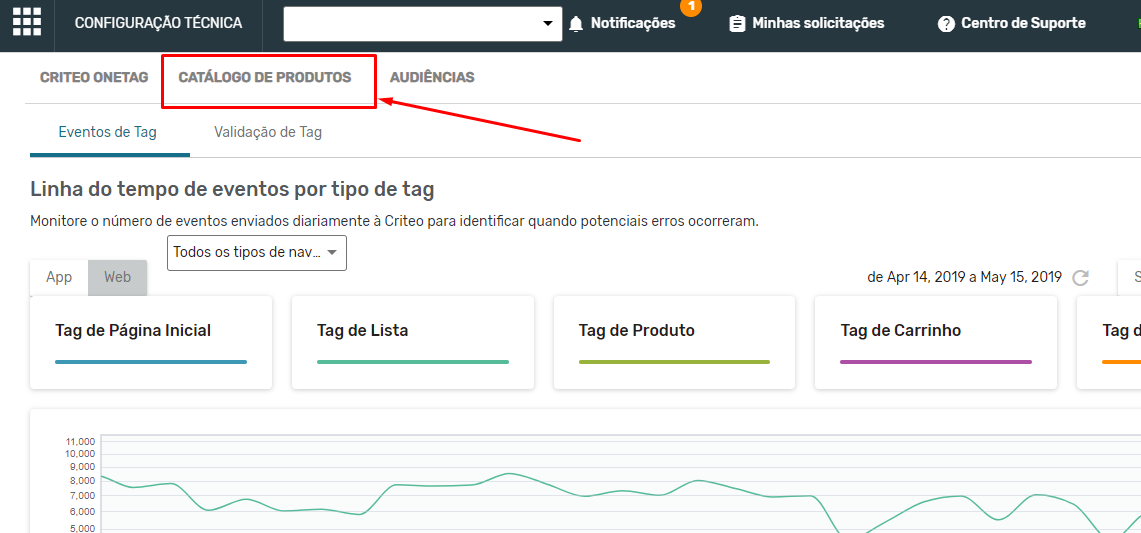1141x533 pixels.
Task: Expand 'Todos os tipos de nav...' dropdown
Action: click(257, 253)
